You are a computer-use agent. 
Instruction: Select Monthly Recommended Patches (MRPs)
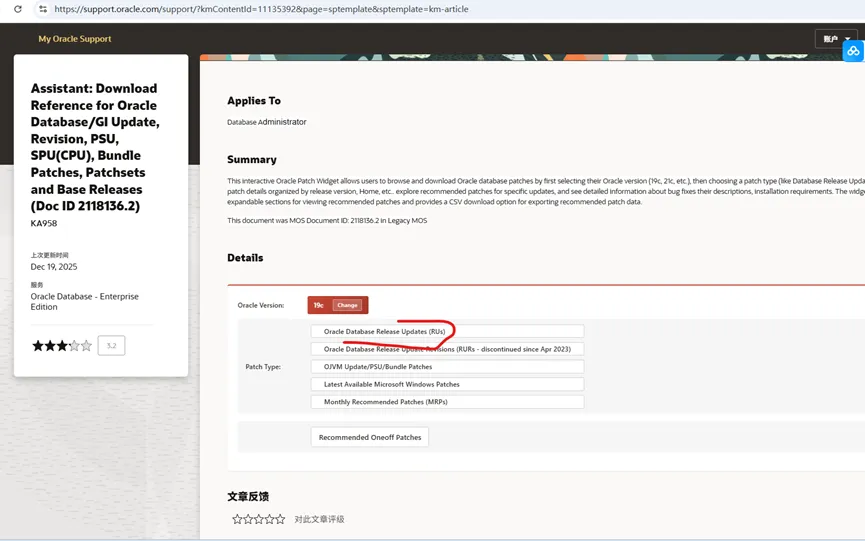pyautogui.click(x=447, y=402)
